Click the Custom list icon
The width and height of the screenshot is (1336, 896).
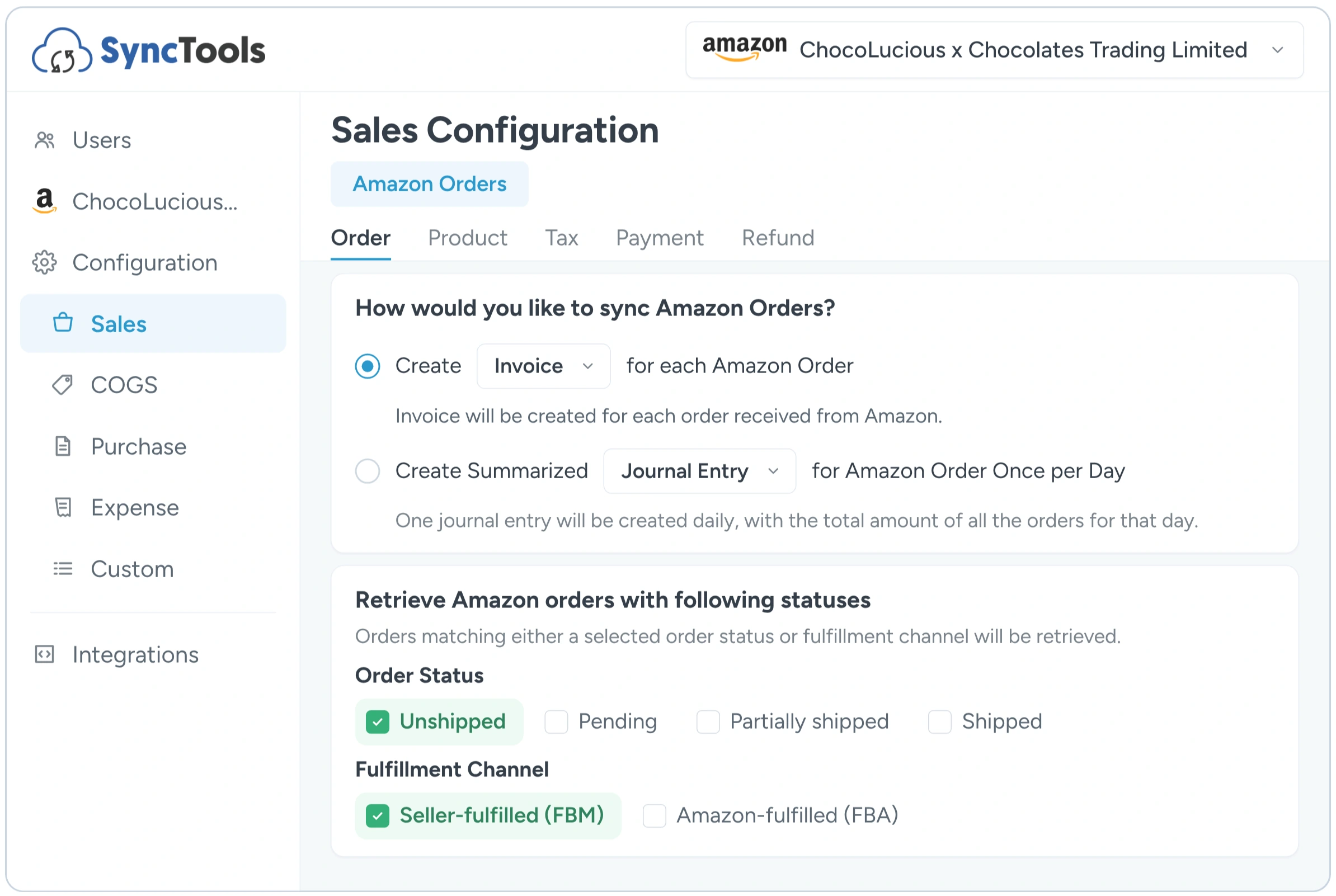(63, 569)
